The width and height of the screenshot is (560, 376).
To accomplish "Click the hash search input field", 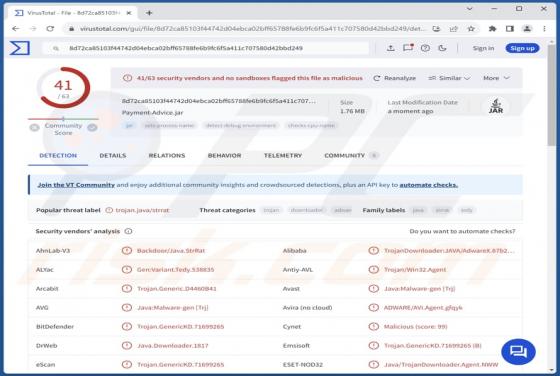I will click(206, 48).
